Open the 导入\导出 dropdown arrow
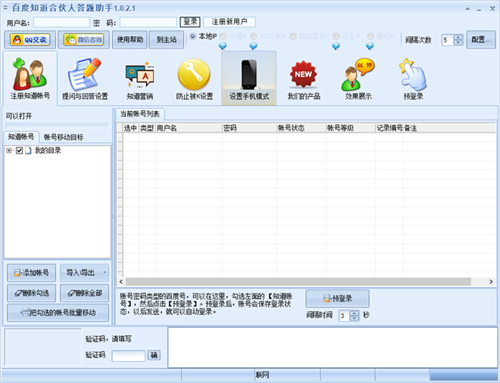Viewport: 500px width, 383px height. 105,273
